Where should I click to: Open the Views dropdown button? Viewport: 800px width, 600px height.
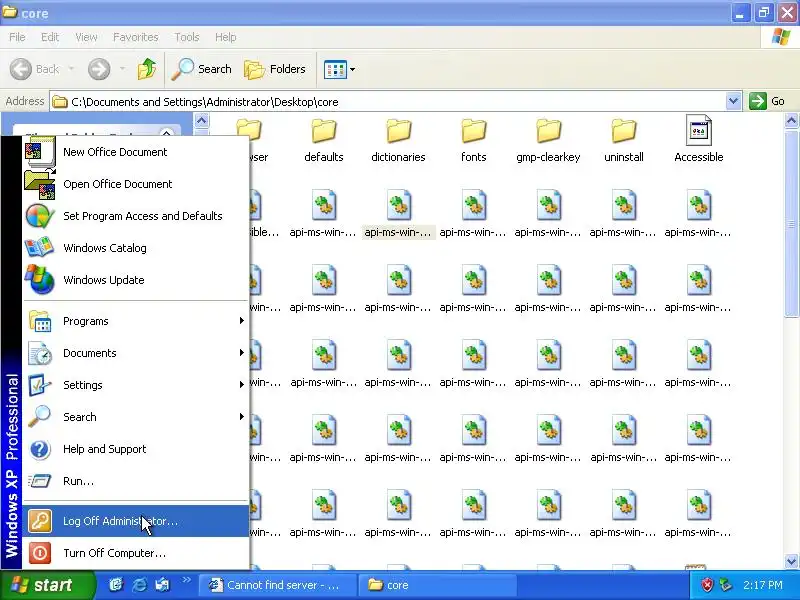click(339, 69)
